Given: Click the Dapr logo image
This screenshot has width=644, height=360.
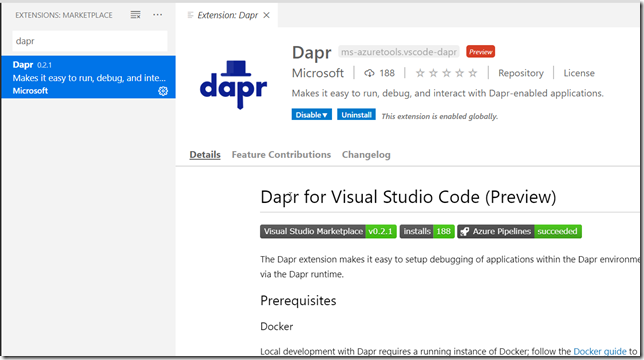Looking at the screenshot, I should pos(234,85).
